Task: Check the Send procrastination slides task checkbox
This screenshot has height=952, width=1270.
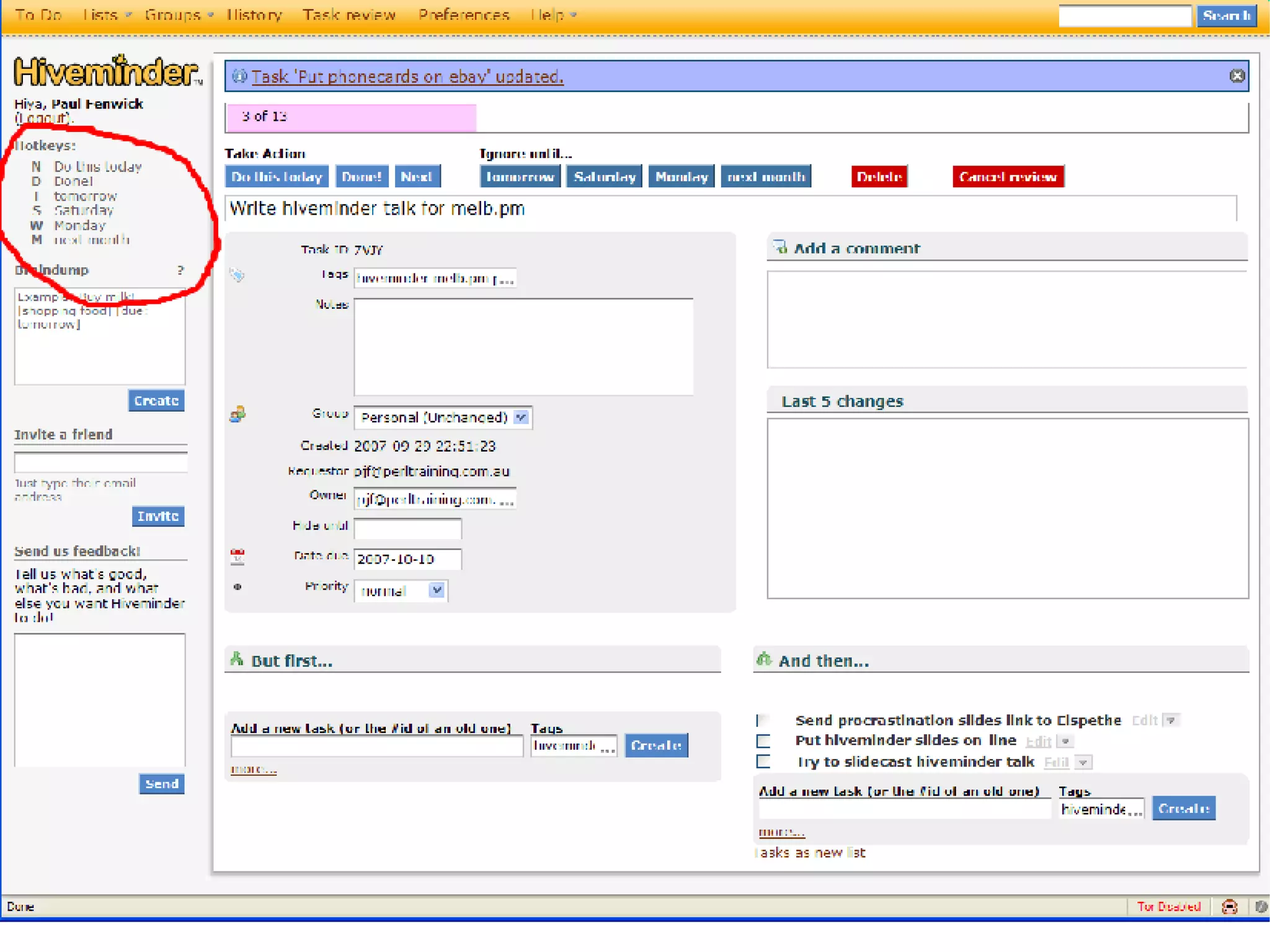Action: [763, 720]
